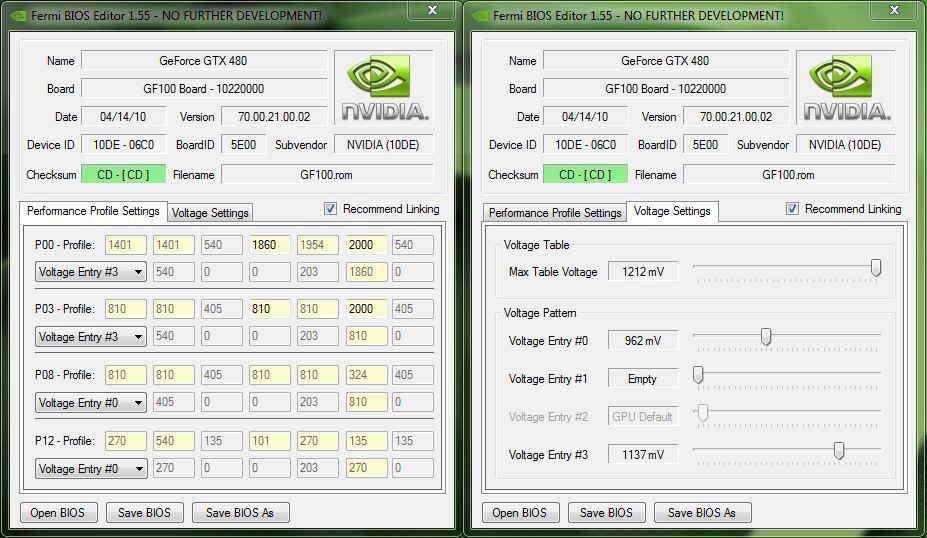Click the NVIDIA logo in the right window

coord(846,87)
